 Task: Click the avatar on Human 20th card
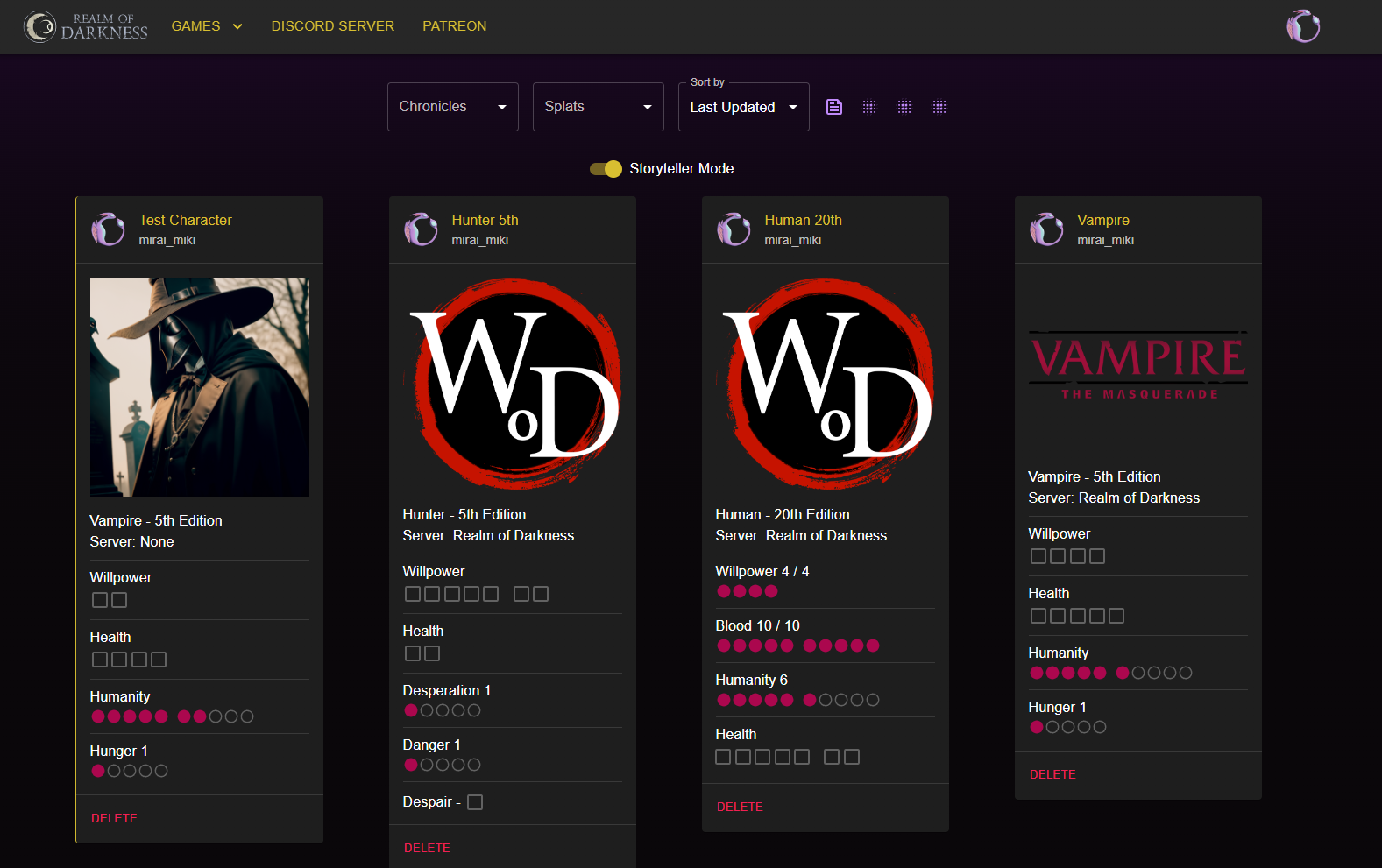coord(734,229)
